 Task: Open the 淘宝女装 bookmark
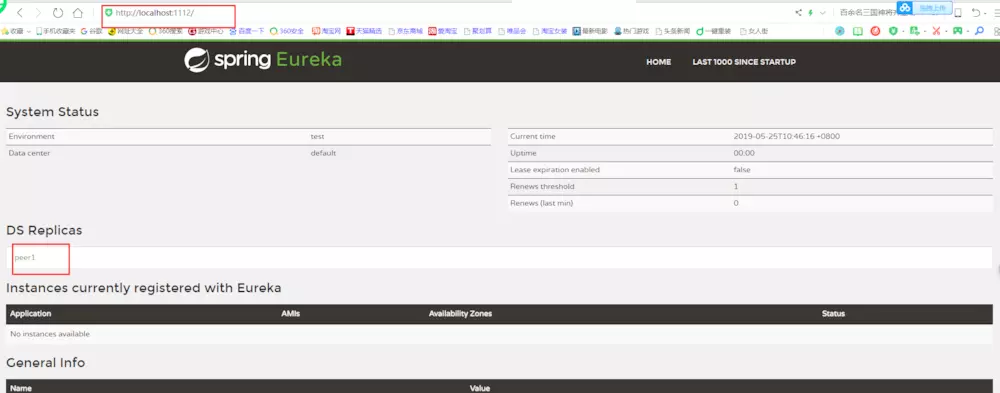click(x=550, y=31)
